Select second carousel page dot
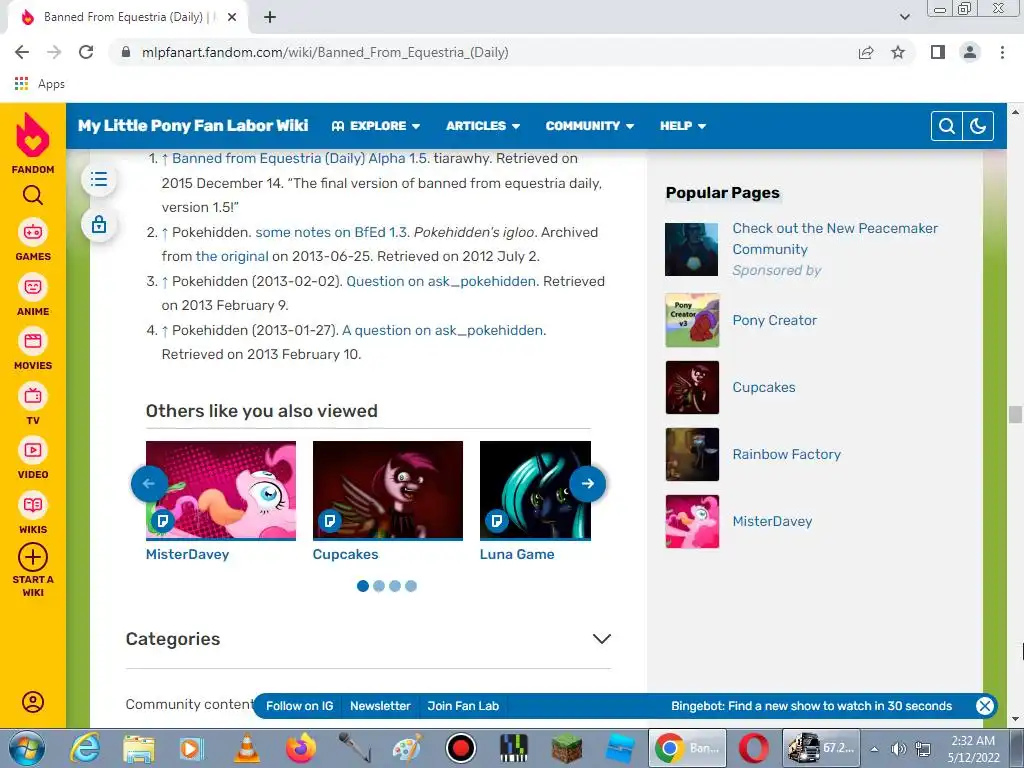 point(379,586)
